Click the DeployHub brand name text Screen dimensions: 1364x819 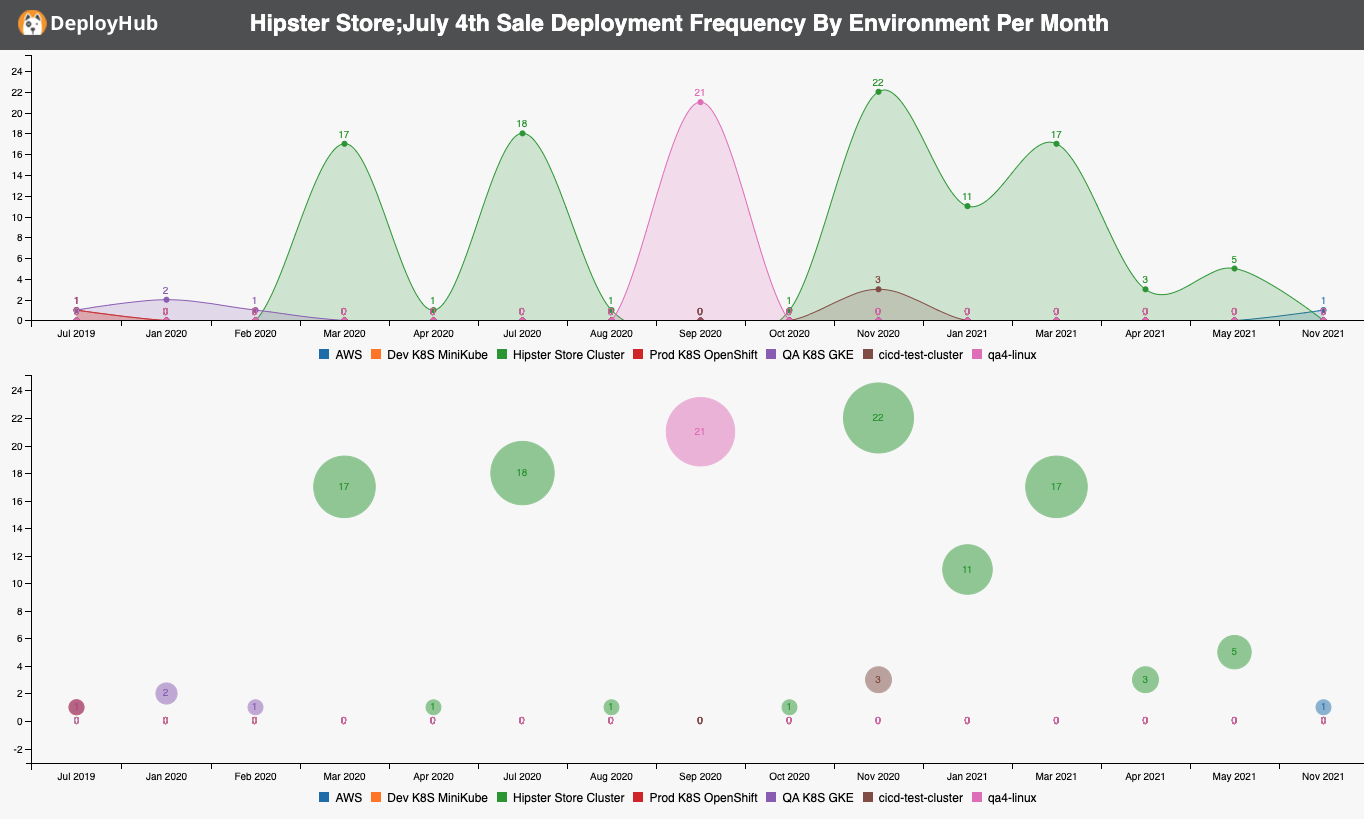point(104,23)
